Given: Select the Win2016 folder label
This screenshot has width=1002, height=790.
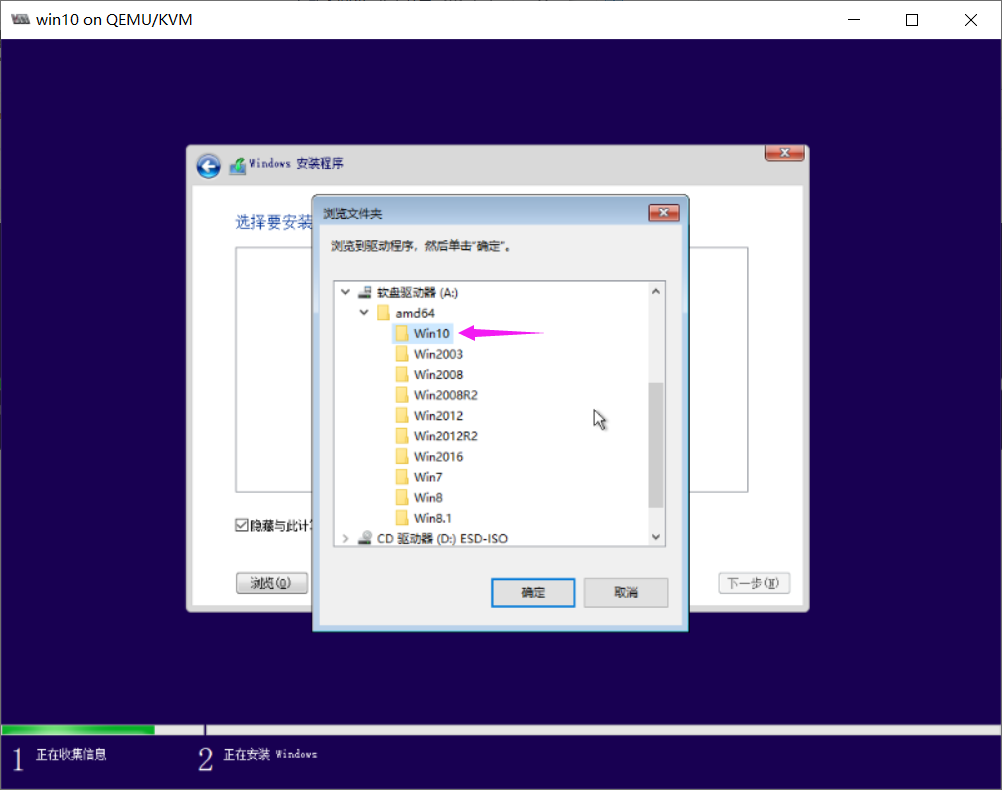Looking at the screenshot, I should pos(438,456).
